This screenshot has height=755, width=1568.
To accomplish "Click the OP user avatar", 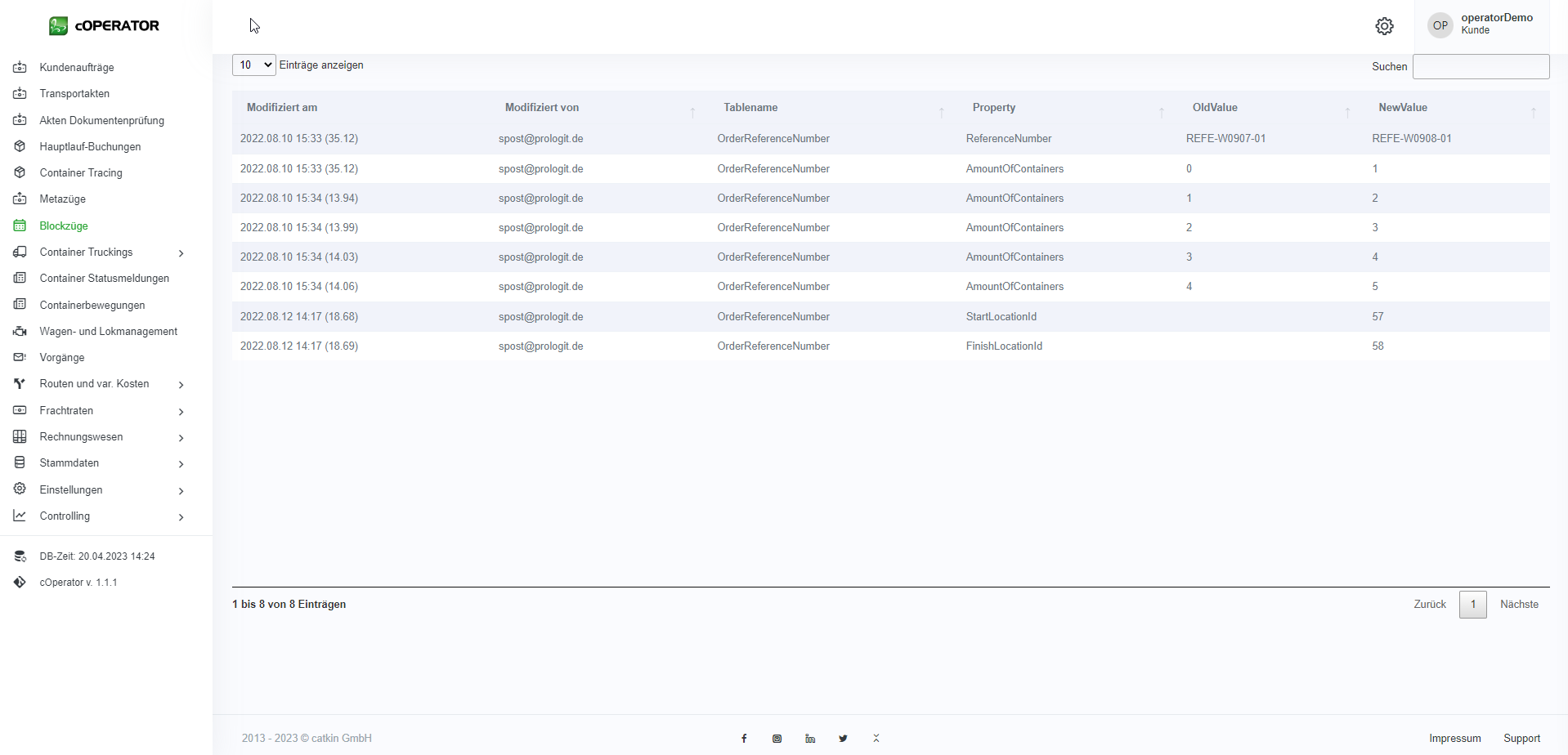I will tap(1440, 25).
